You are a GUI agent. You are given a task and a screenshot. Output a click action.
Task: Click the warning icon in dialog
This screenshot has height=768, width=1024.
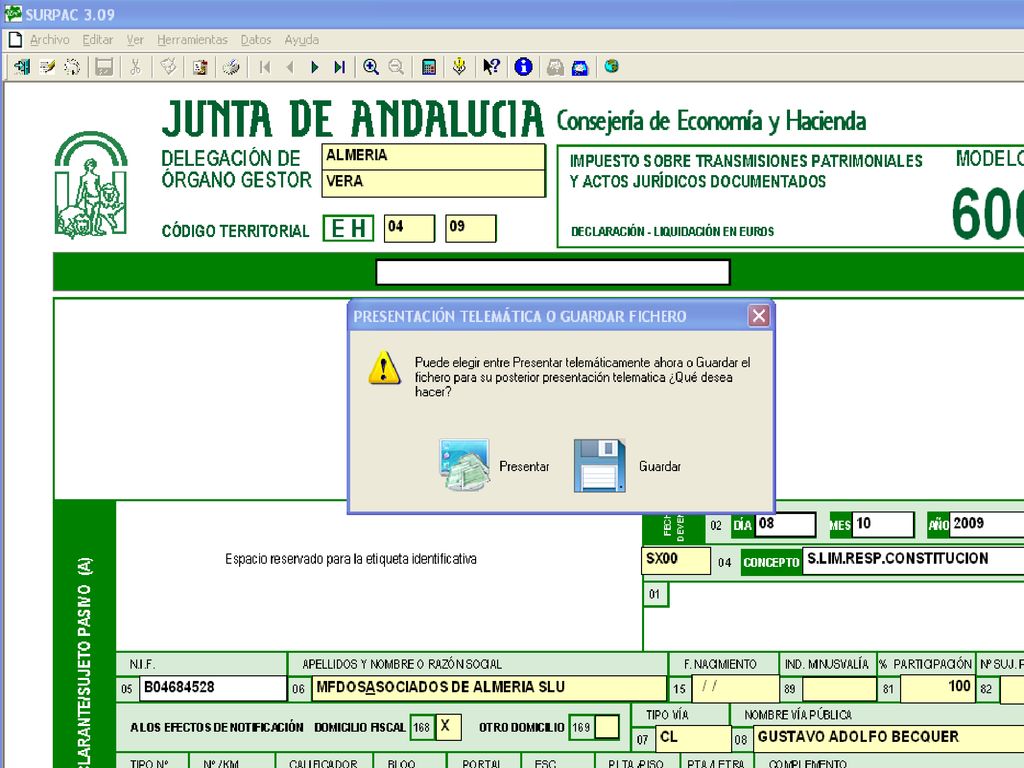tap(384, 368)
